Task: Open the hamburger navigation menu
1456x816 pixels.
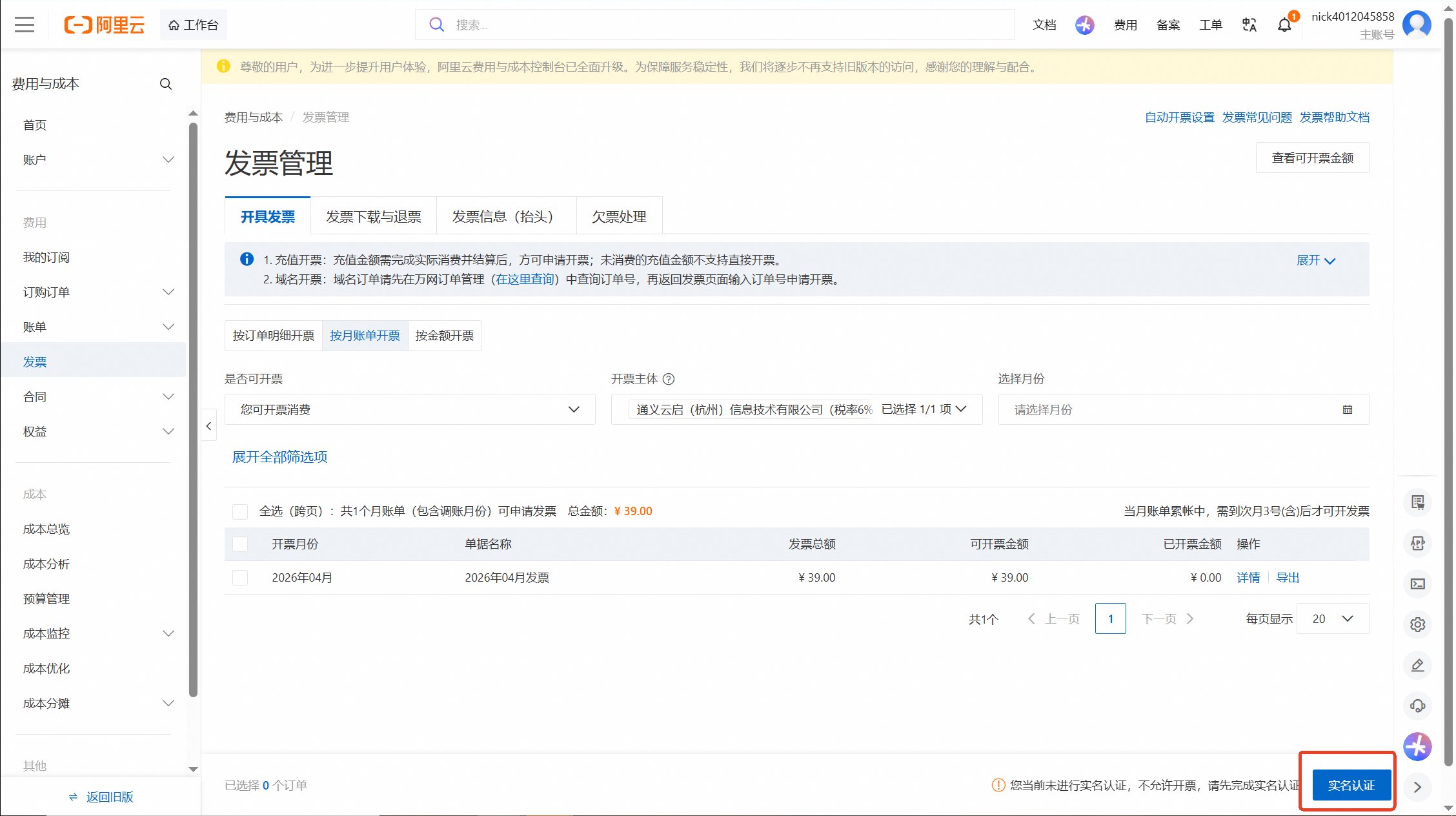Action: [25, 25]
